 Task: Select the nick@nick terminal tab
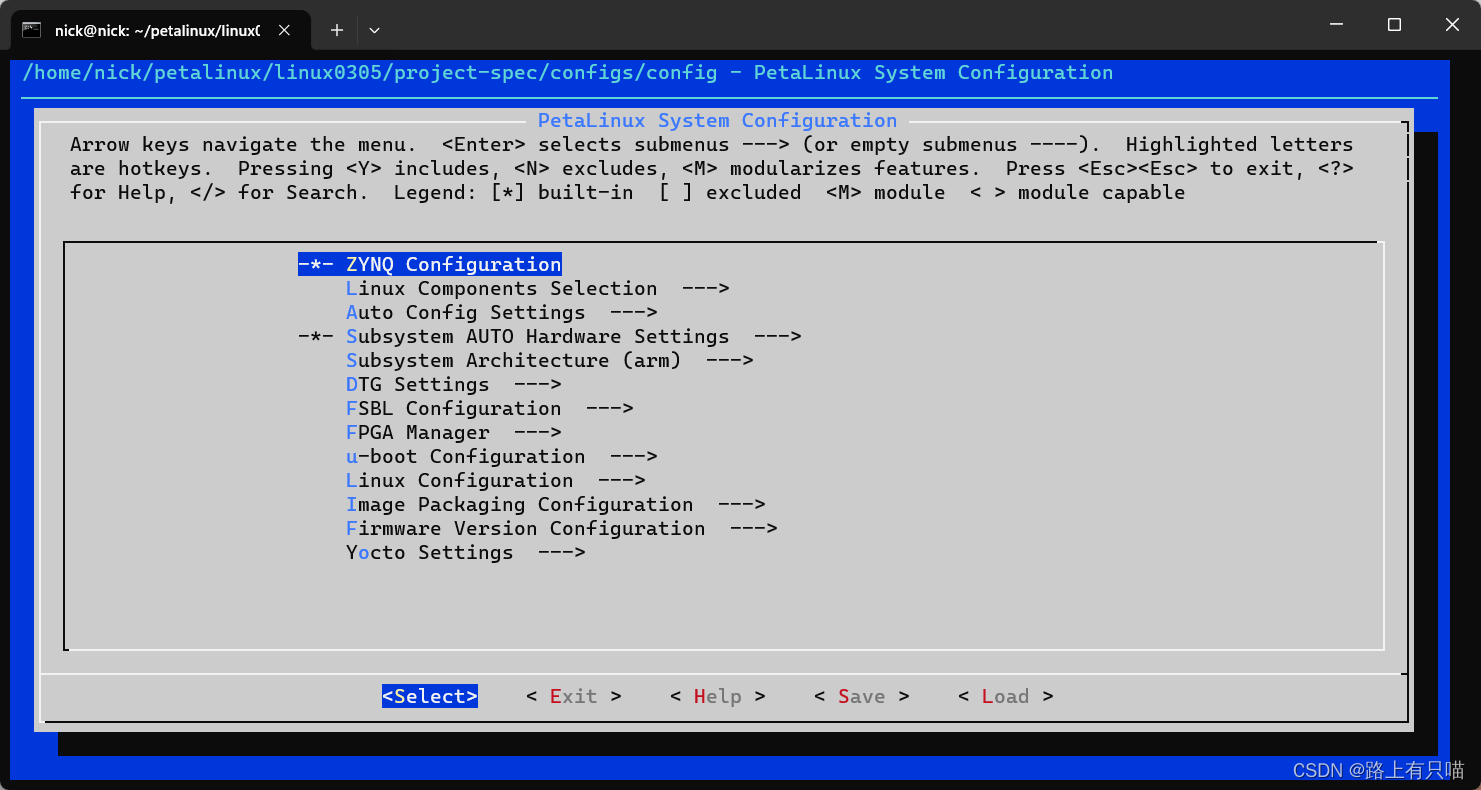(x=160, y=30)
